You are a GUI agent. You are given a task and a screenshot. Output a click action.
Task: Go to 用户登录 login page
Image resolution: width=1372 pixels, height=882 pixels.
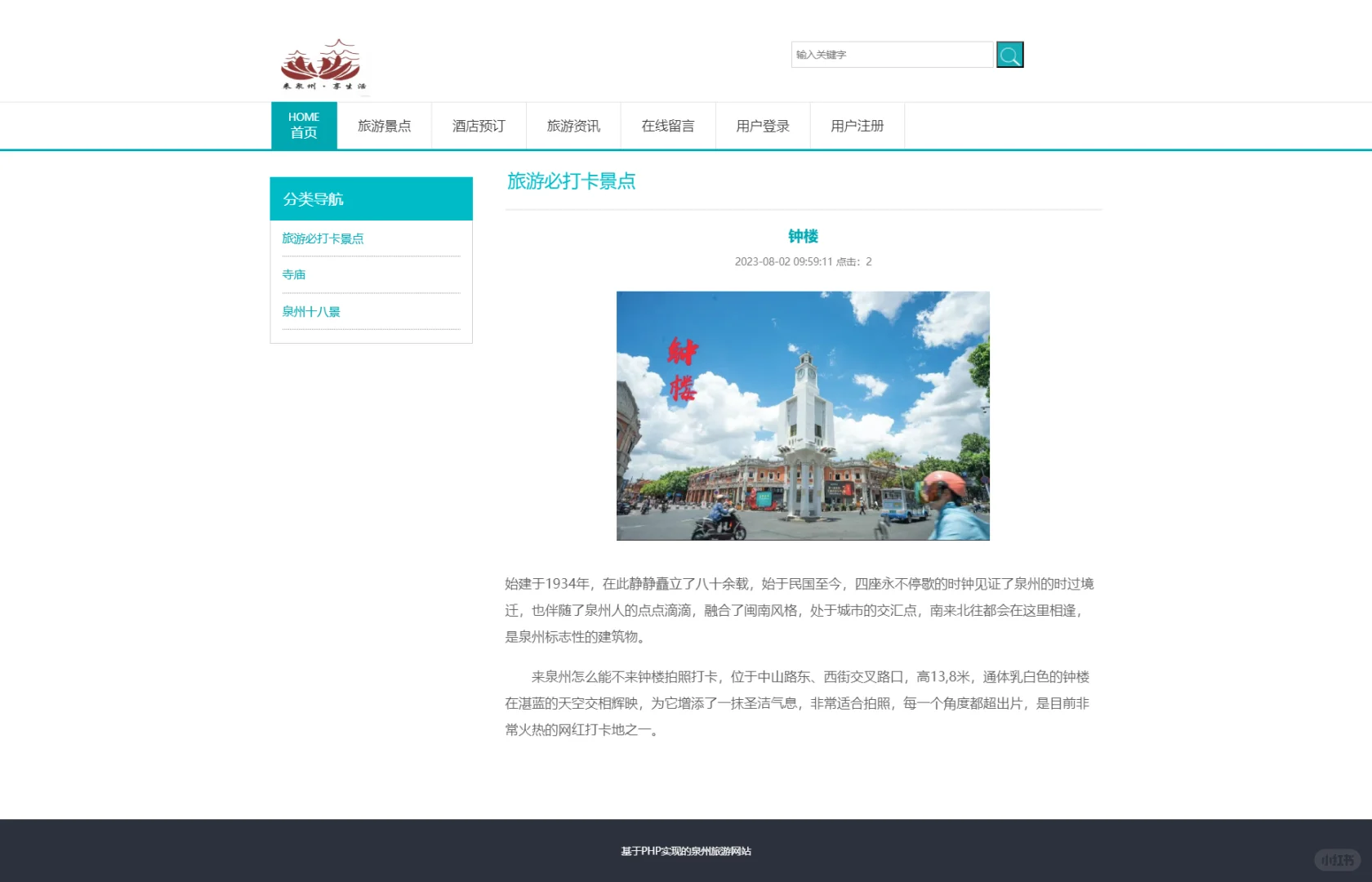[762, 126]
